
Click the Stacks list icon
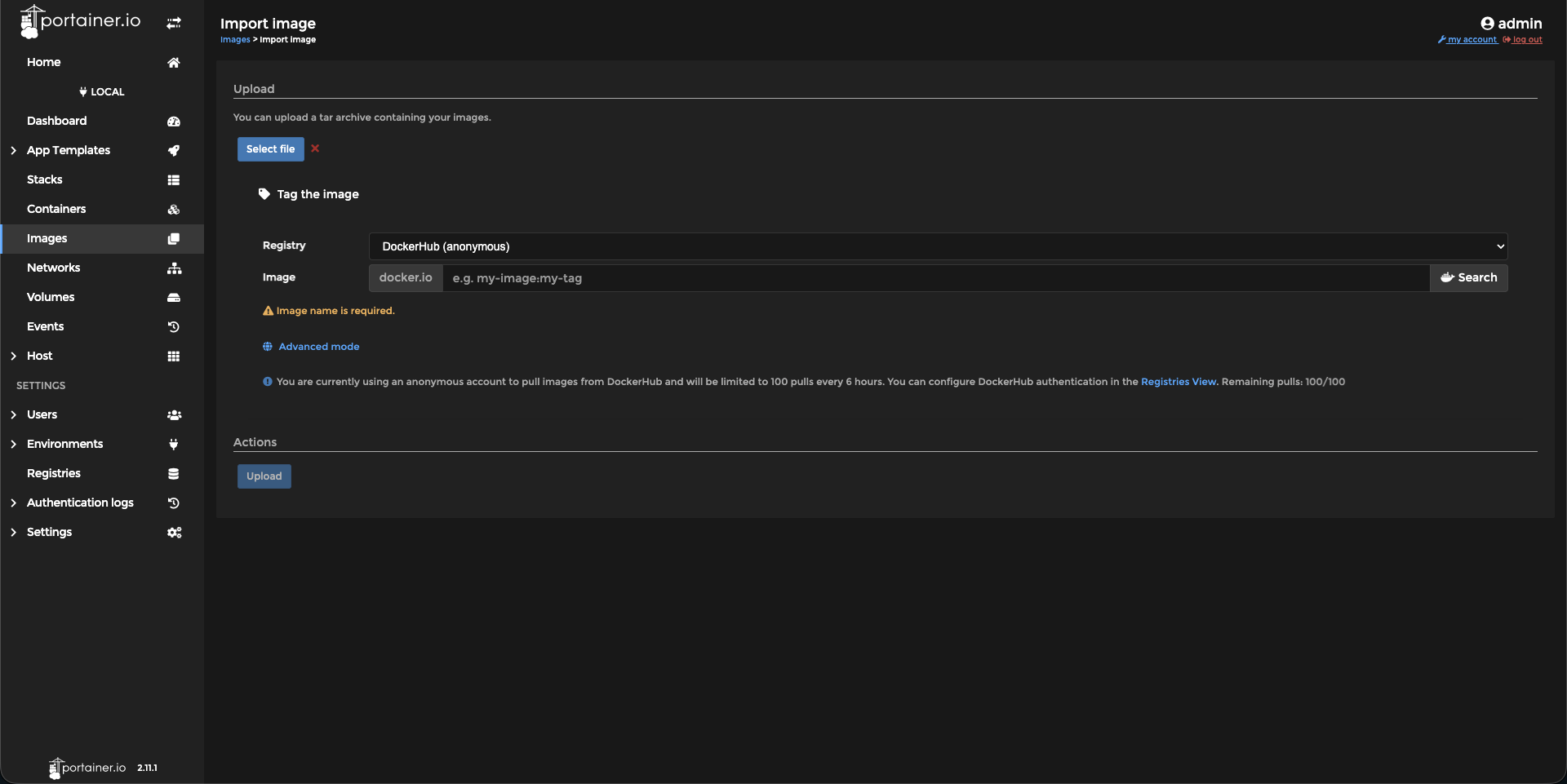pos(174,180)
